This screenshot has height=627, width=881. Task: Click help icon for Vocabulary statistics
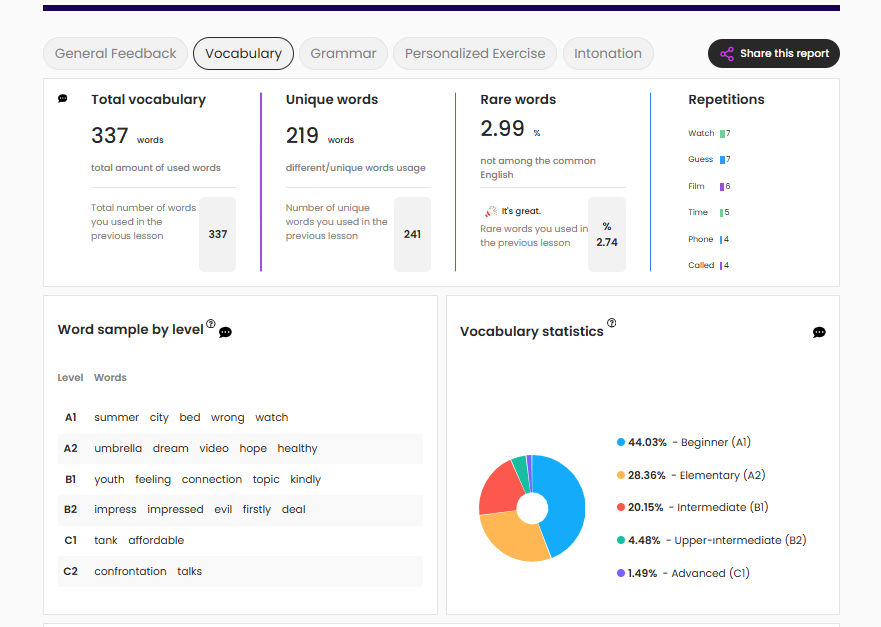(612, 322)
